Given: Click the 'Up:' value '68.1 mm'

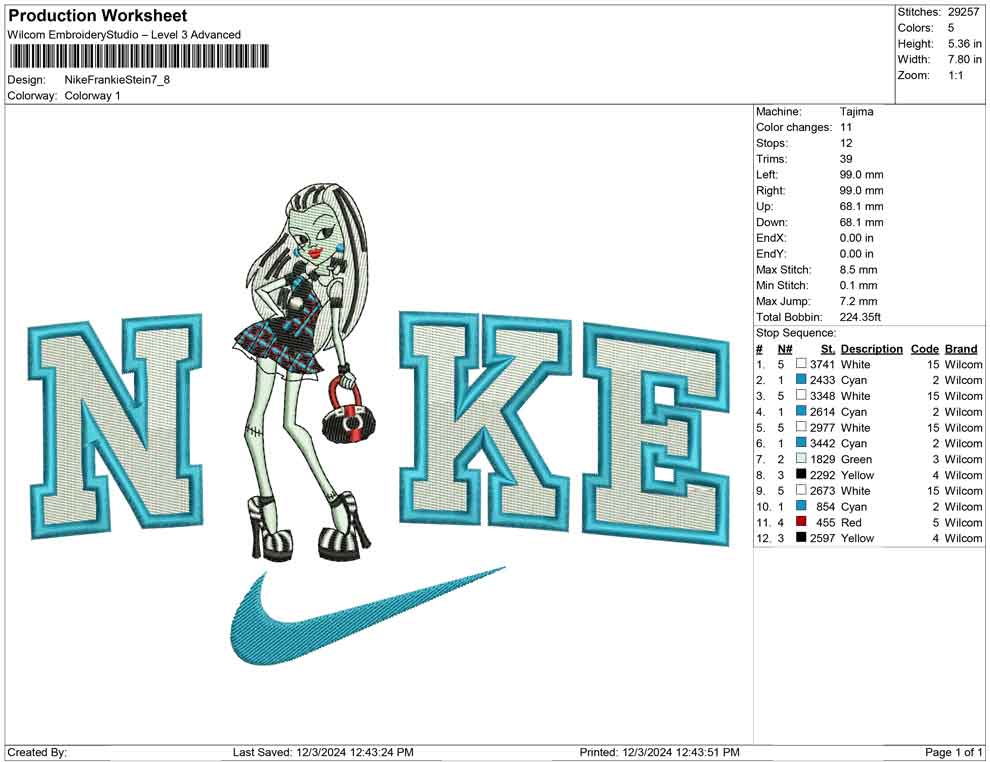Looking at the screenshot, I should point(861,206).
